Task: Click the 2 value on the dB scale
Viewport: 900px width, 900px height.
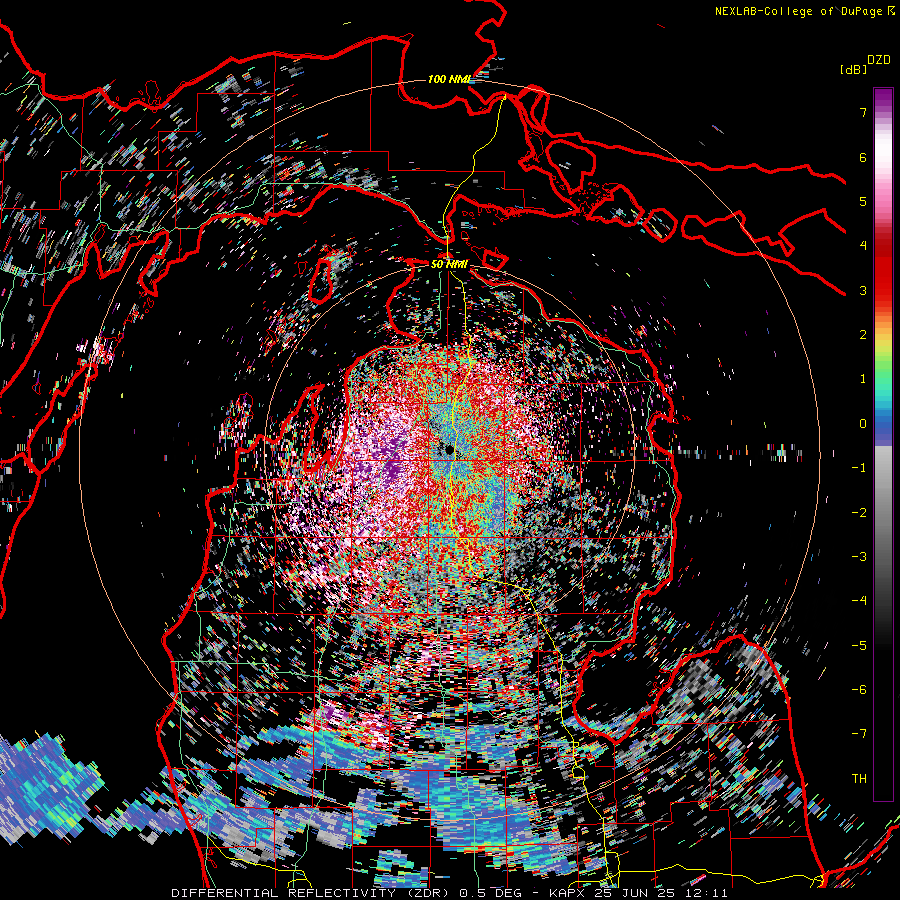Action: [x=863, y=335]
